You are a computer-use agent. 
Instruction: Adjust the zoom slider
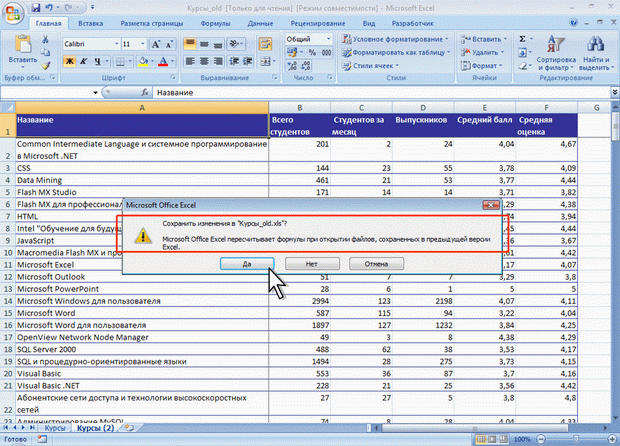576,439
